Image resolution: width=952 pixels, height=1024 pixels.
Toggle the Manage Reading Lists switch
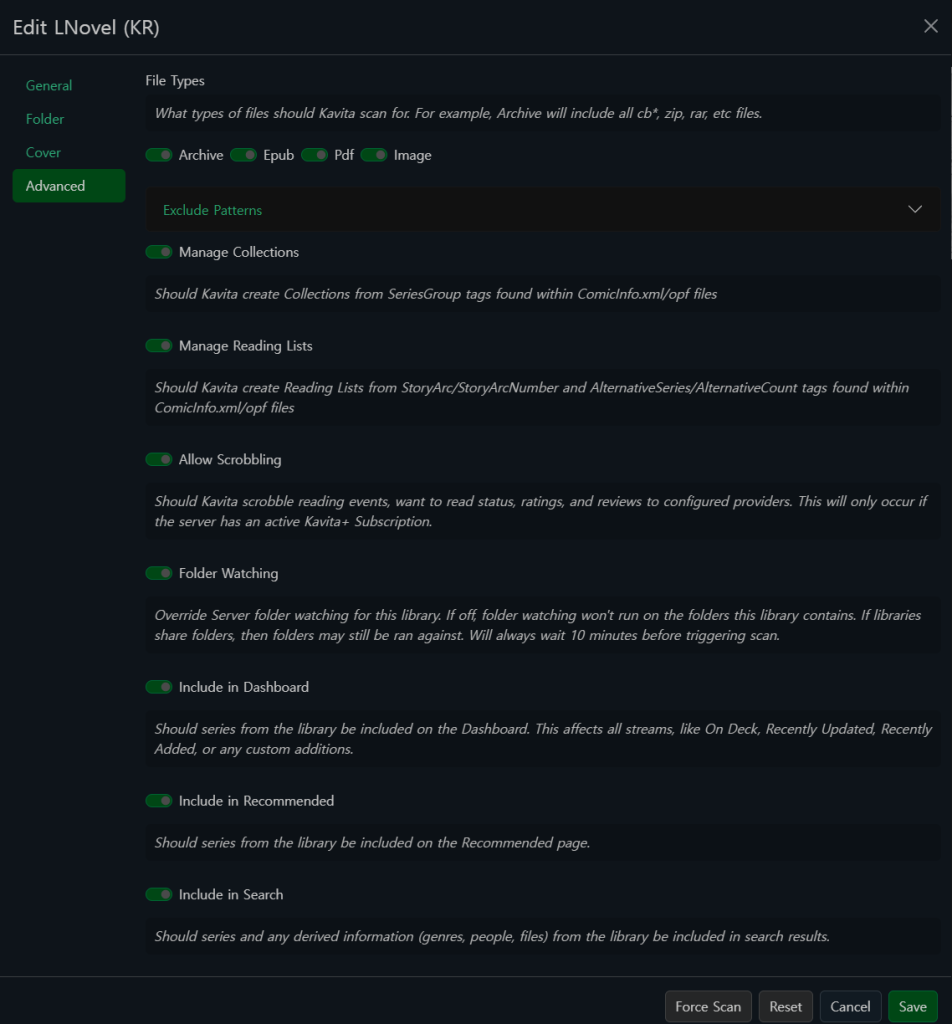pyautogui.click(x=159, y=346)
